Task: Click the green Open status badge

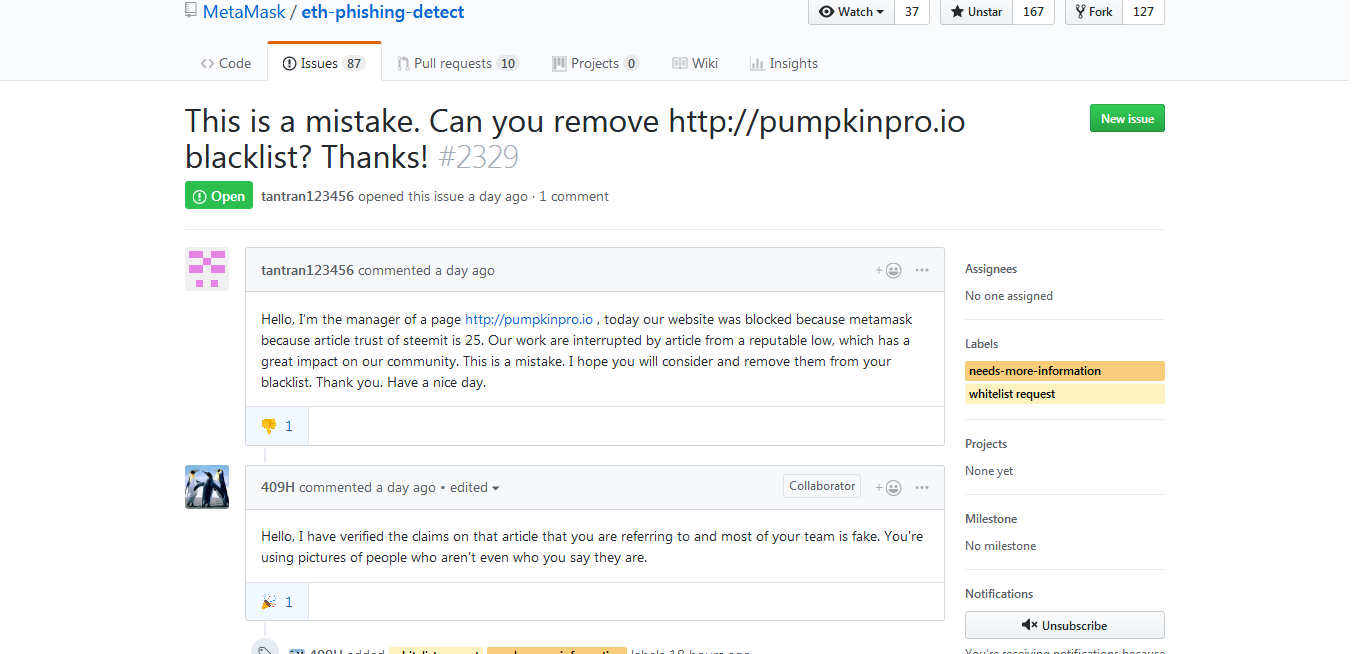Action: (x=219, y=196)
